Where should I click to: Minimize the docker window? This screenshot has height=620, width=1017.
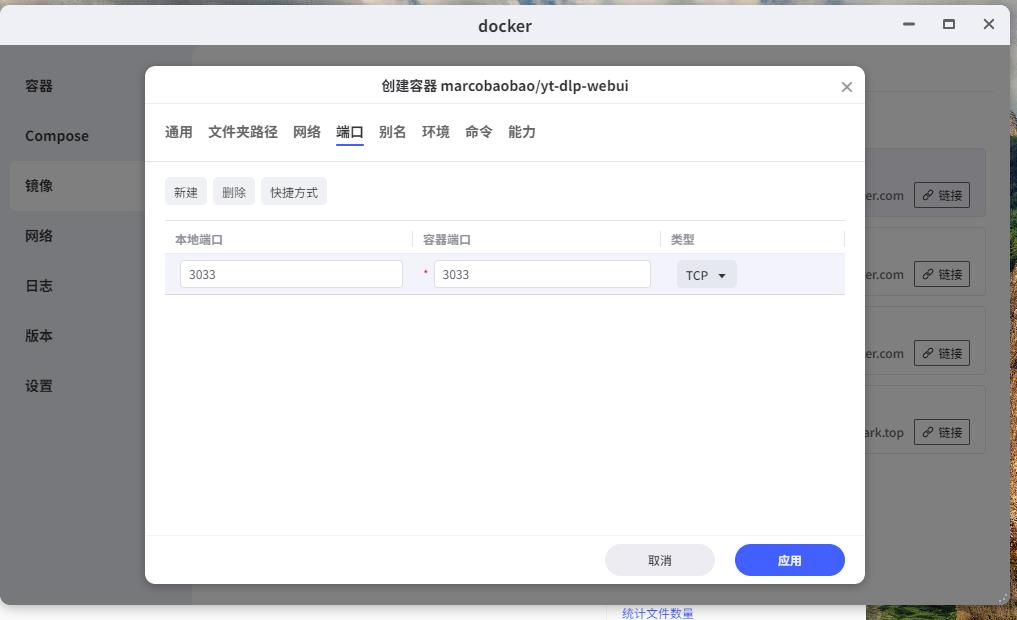(x=909, y=25)
